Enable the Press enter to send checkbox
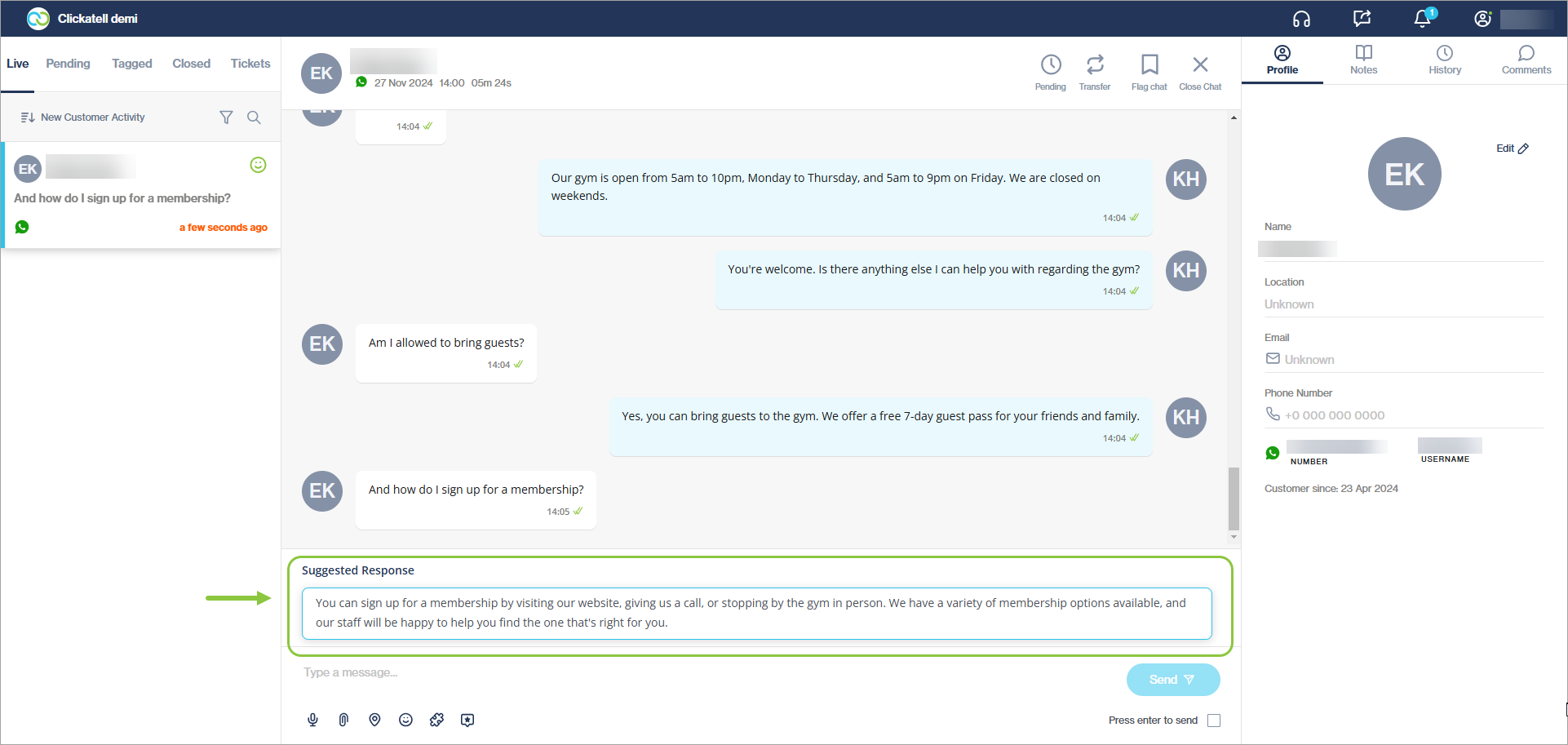 click(1214, 721)
